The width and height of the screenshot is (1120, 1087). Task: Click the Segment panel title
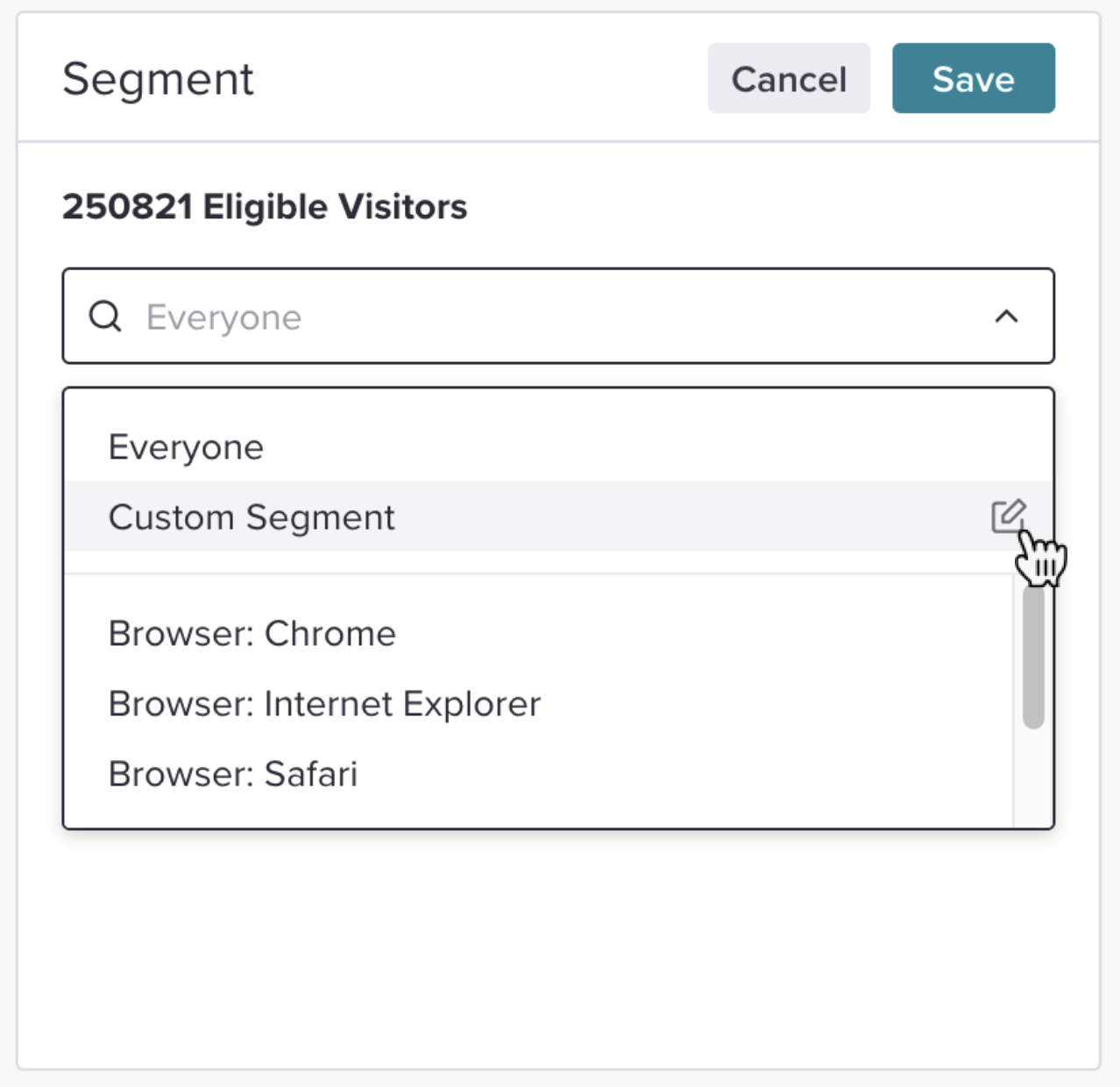(158, 79)
